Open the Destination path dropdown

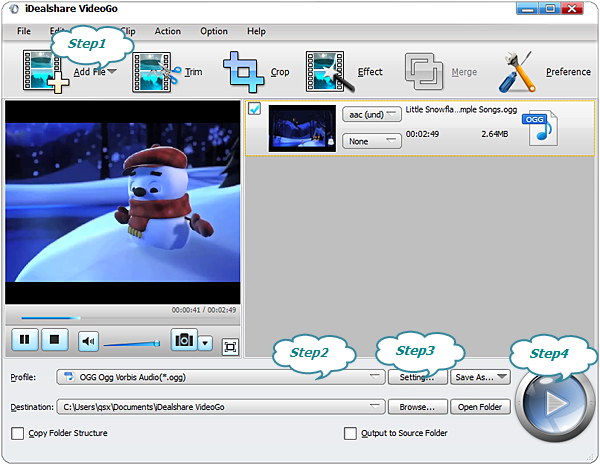220,407
